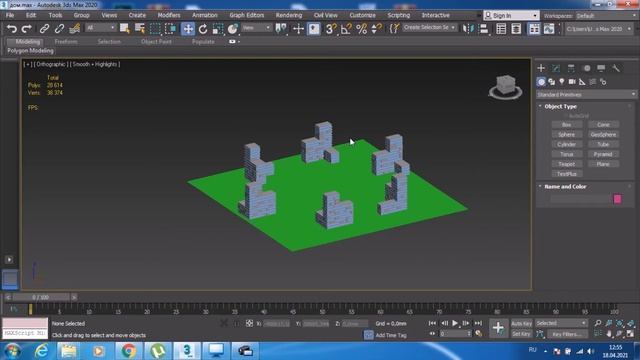Screen dimensions: 640x360
Task: Click Edit Named Selection Sets icon
Action: [394, 29]
